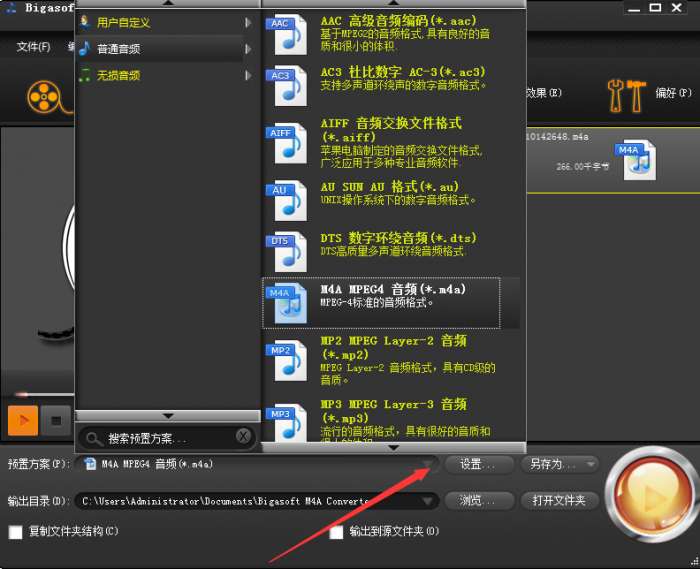Click the magnifier icon in preset search

[x=93, y=439]
